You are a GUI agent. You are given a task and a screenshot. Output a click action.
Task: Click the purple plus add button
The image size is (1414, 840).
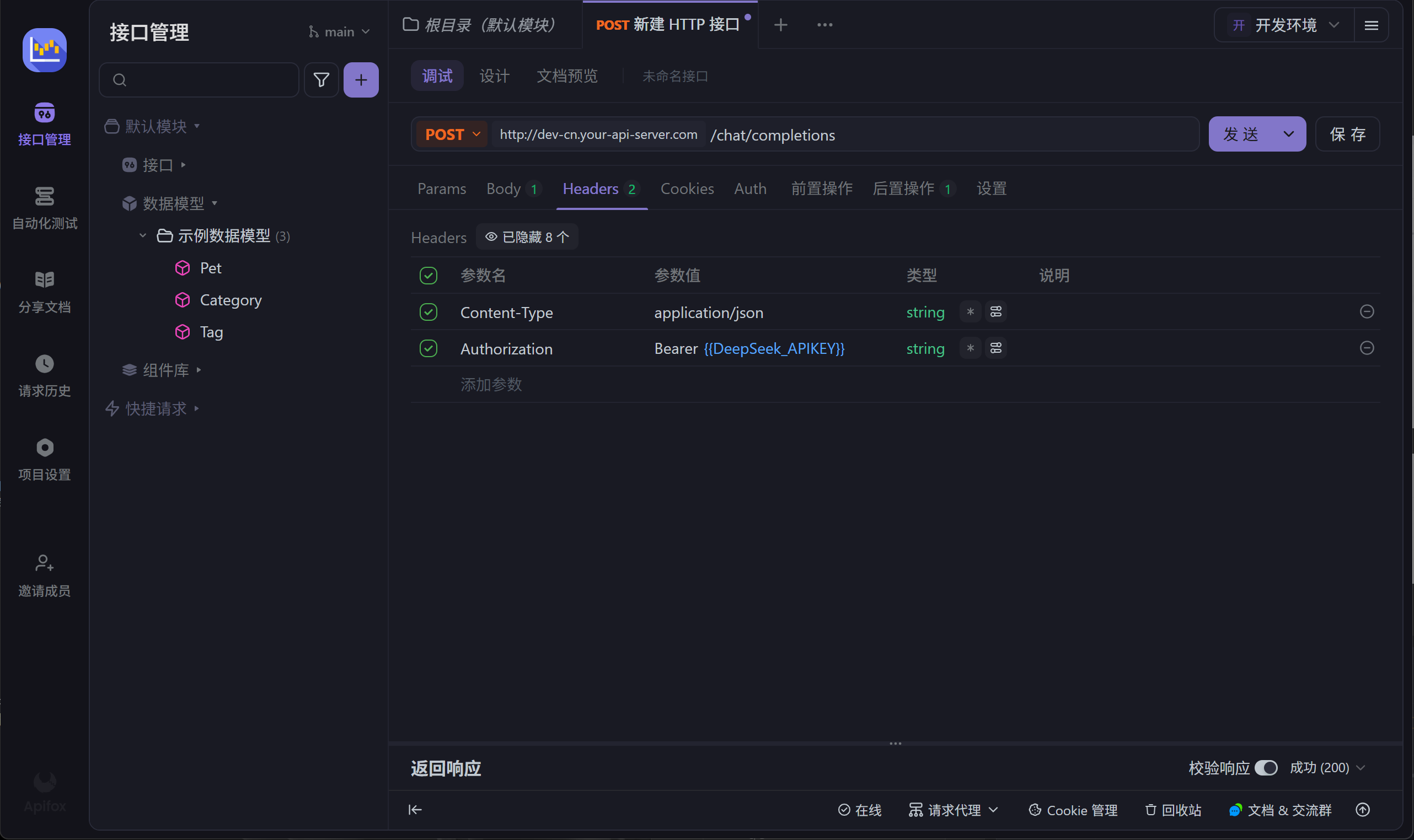(x=361, y=80)
